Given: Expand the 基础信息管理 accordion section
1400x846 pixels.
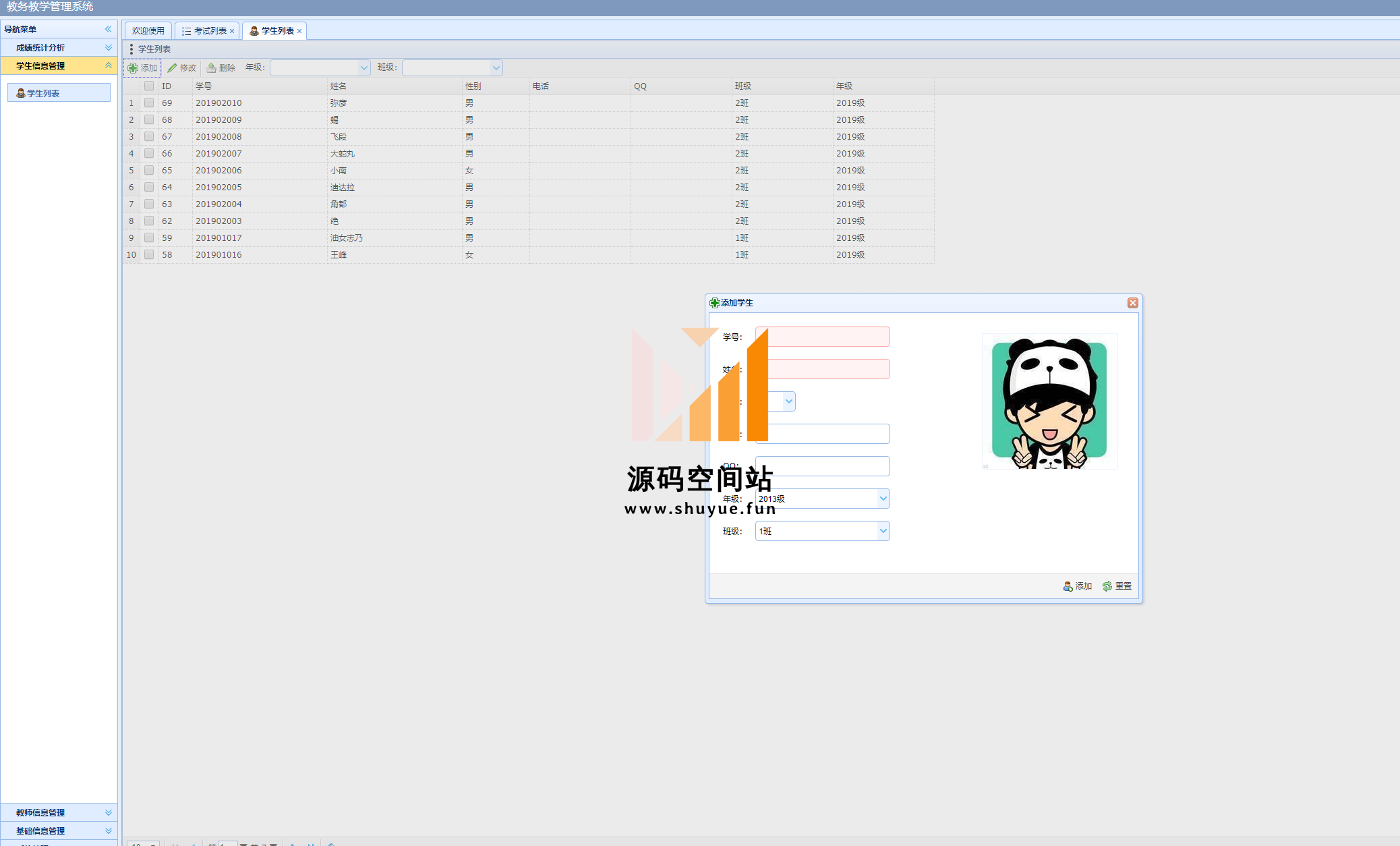Looking at the screenshot, I should coord(59,830).
